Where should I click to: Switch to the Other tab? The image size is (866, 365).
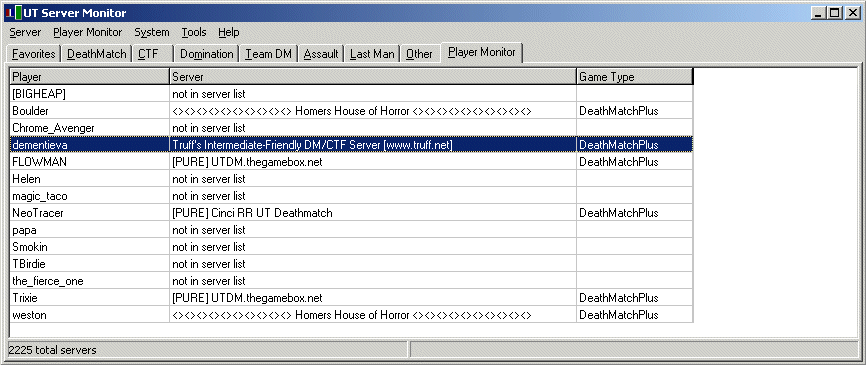tap(419, 54)
